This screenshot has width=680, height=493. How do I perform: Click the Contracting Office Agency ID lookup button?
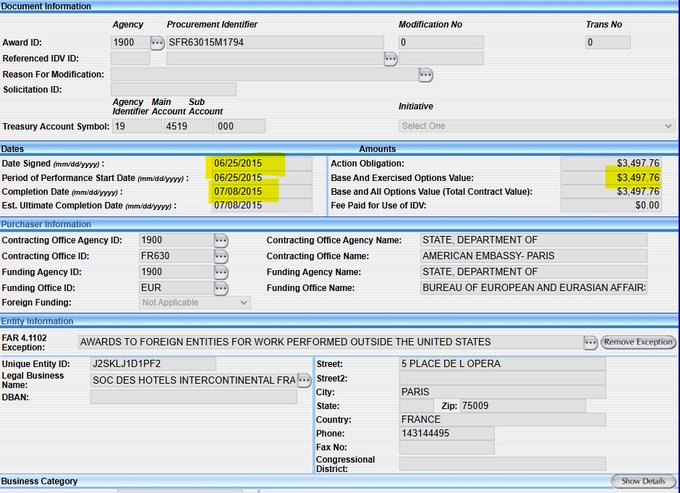(221, 241)
